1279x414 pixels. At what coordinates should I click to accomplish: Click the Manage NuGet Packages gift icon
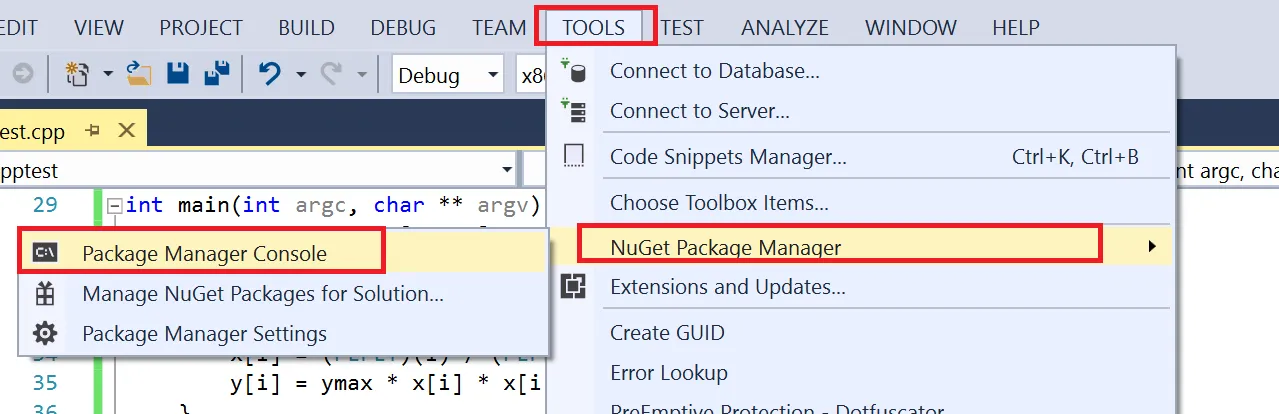click(x=45, y=294)
